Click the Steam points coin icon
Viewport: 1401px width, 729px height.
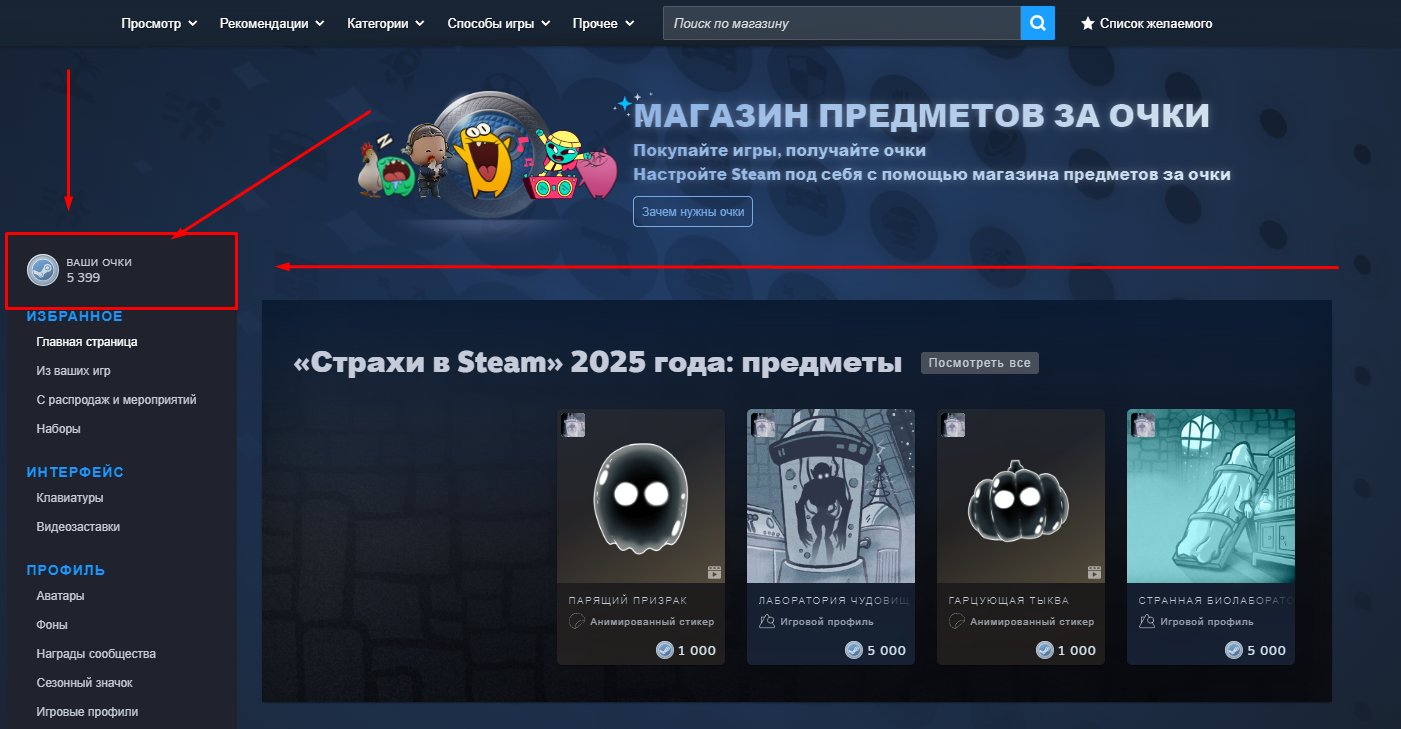(x=42, y=270)
